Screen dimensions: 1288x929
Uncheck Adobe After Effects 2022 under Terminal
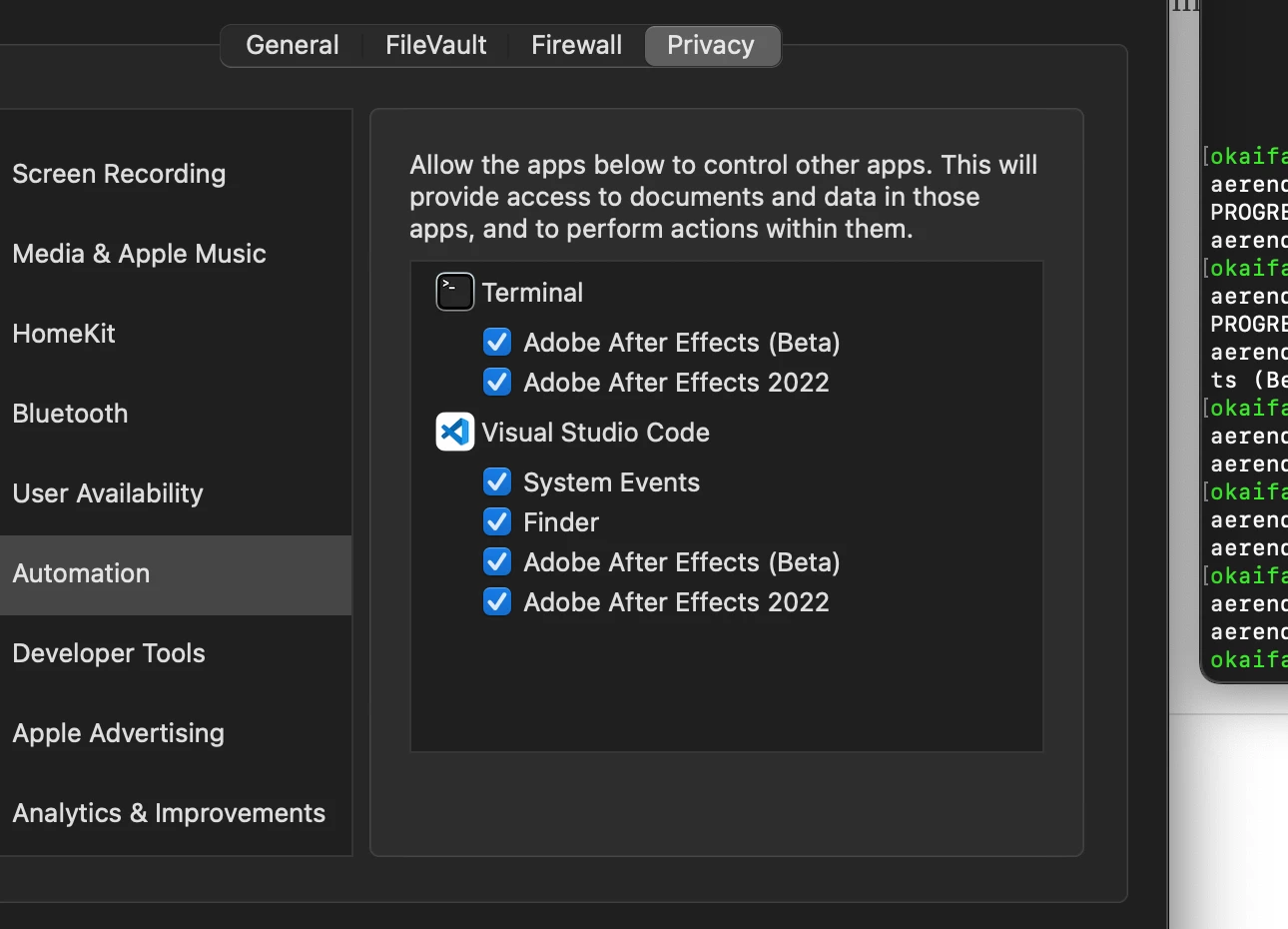click(497, 383)
